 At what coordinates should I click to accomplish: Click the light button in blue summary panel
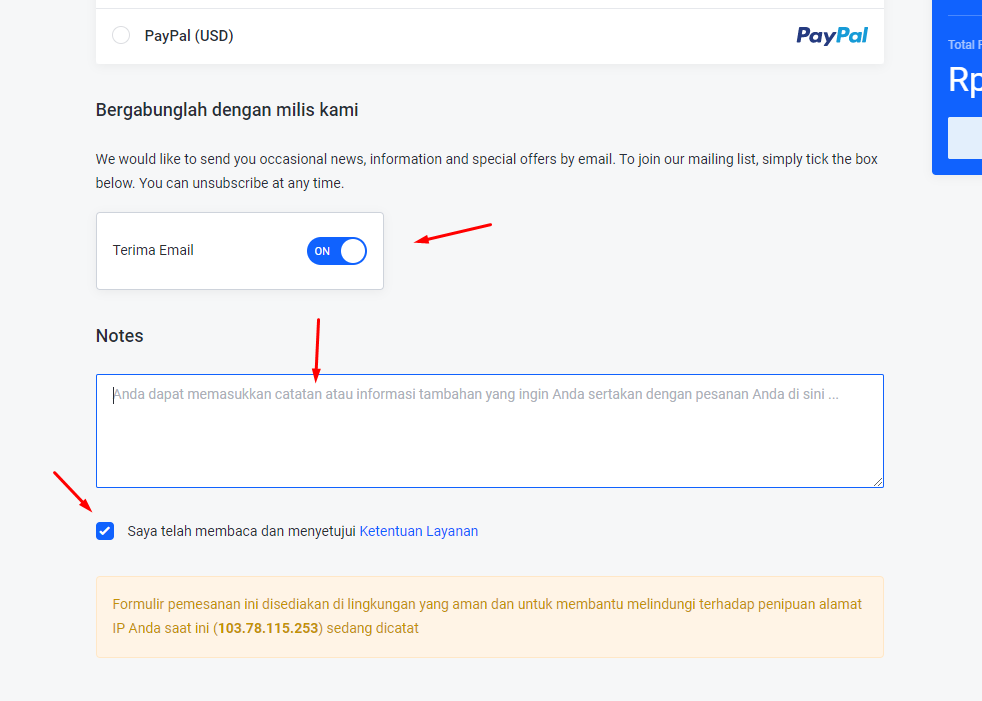pos(965,138)
